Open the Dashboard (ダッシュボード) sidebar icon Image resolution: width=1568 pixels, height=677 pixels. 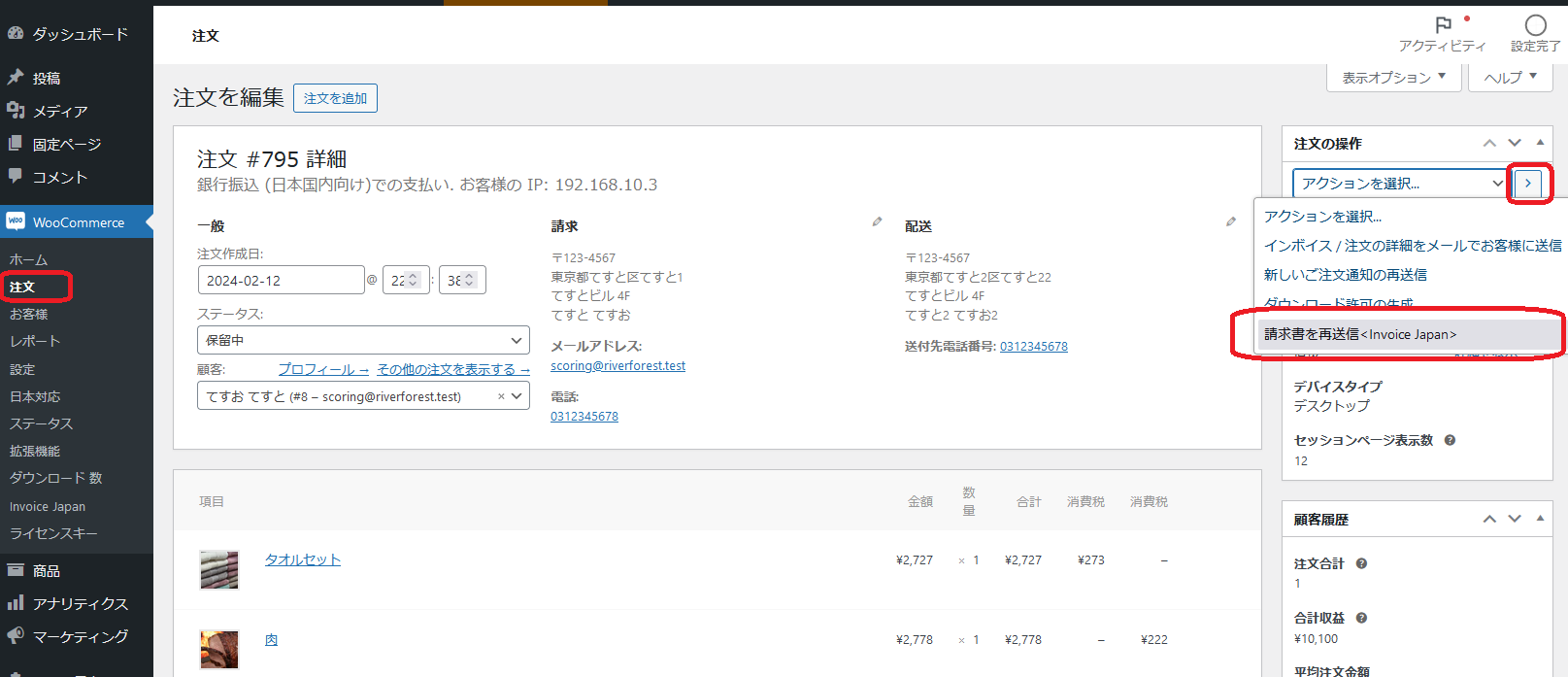click(x=16, y=33)
